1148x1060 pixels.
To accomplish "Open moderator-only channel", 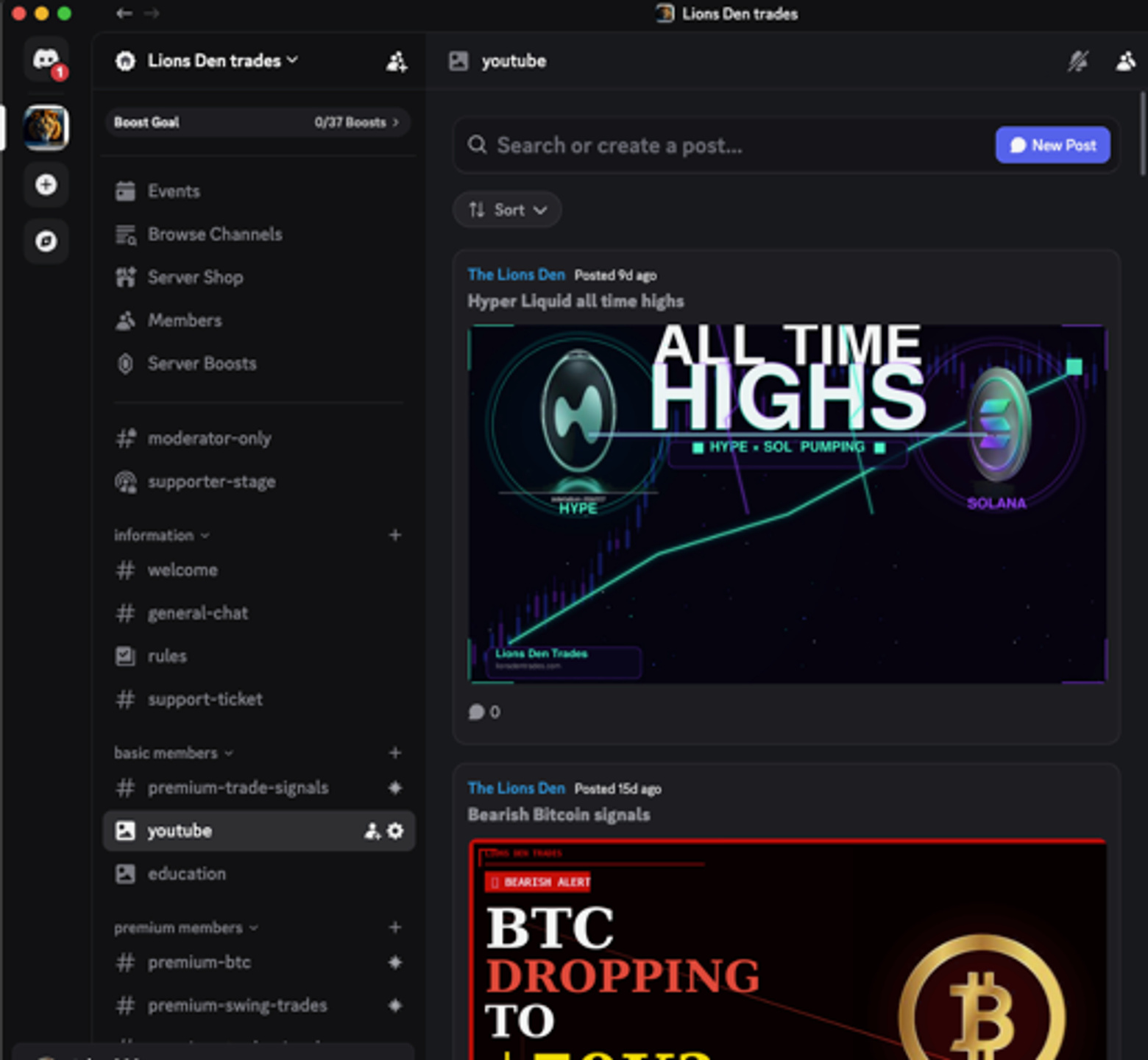I will click(x=258, y=439).
